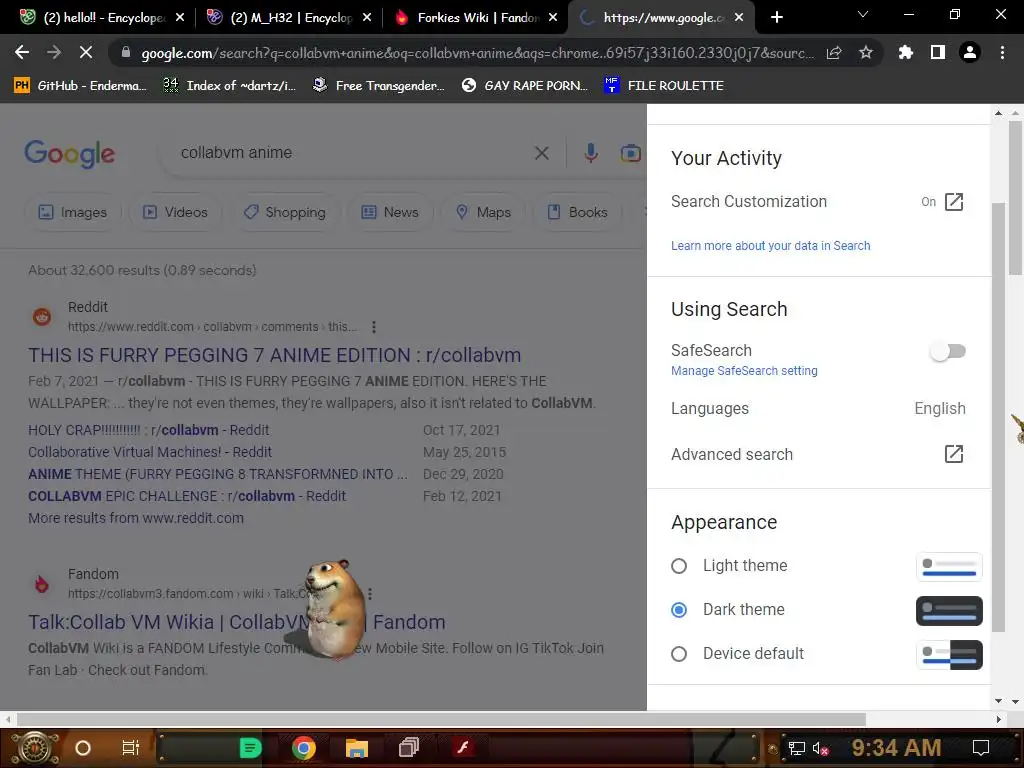The width and height of the screenshot is (1024, 768).
Task: Toggle the SafeSearch switch
Action: click(x=948, y=351)
